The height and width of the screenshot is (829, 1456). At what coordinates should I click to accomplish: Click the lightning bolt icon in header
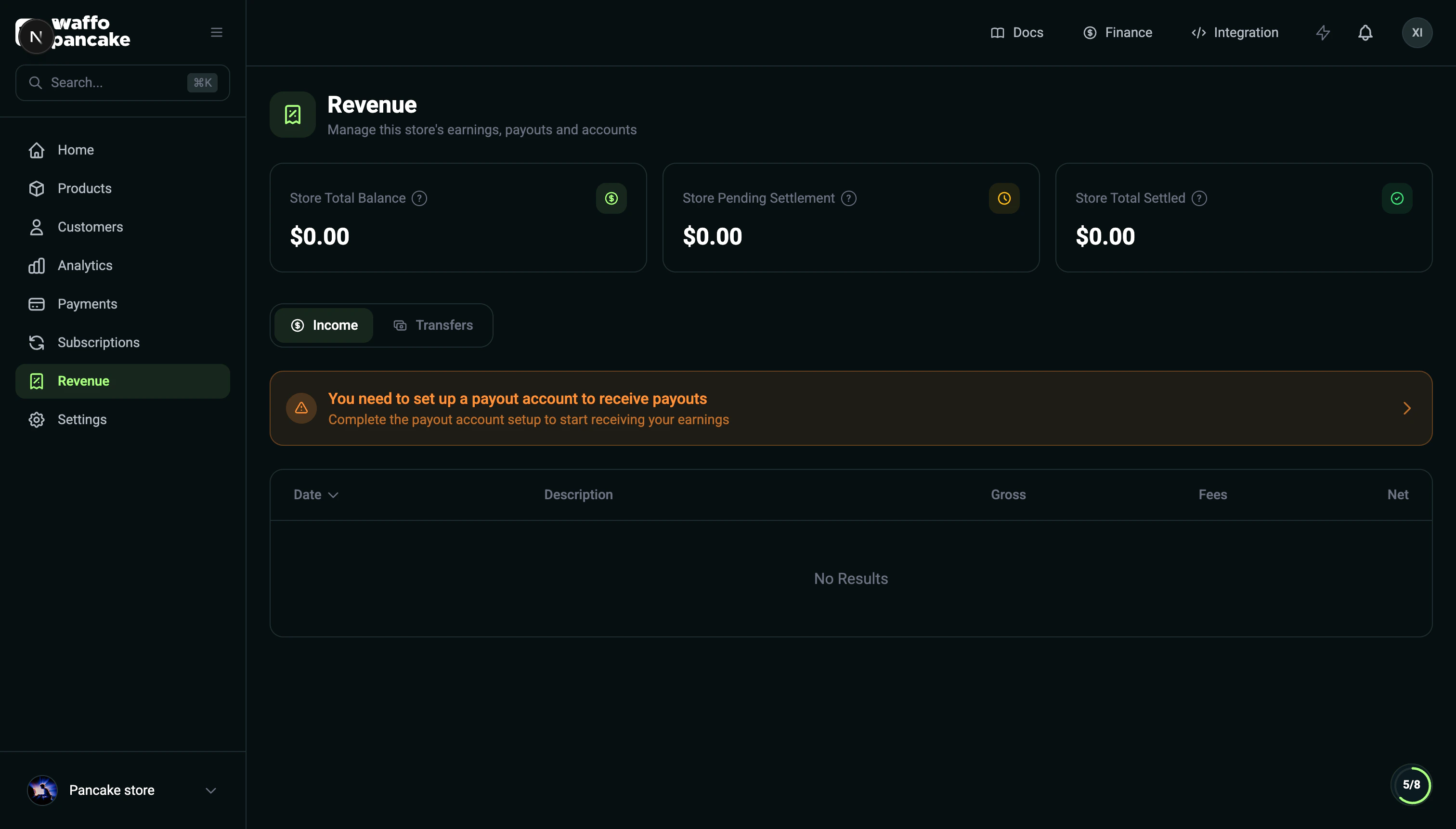point(1322,32)
